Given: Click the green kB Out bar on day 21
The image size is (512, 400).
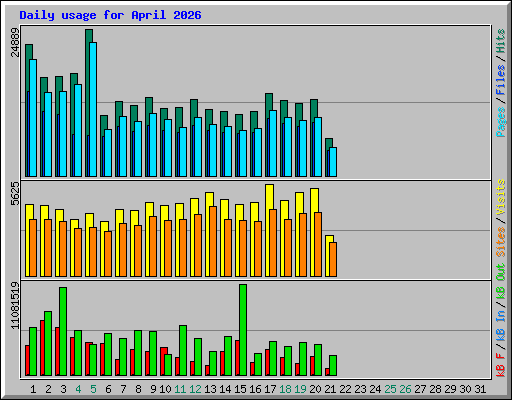Looking at the screenshot, I should [333, 365].
